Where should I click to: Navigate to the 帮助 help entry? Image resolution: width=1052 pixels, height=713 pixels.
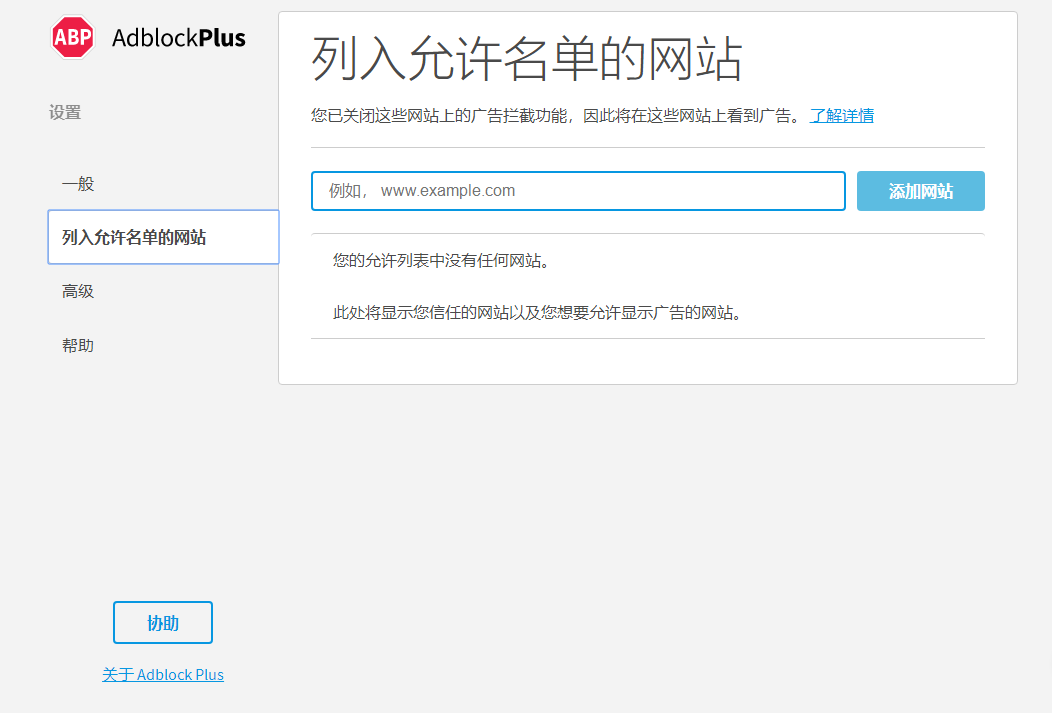(x=78, y=345)
